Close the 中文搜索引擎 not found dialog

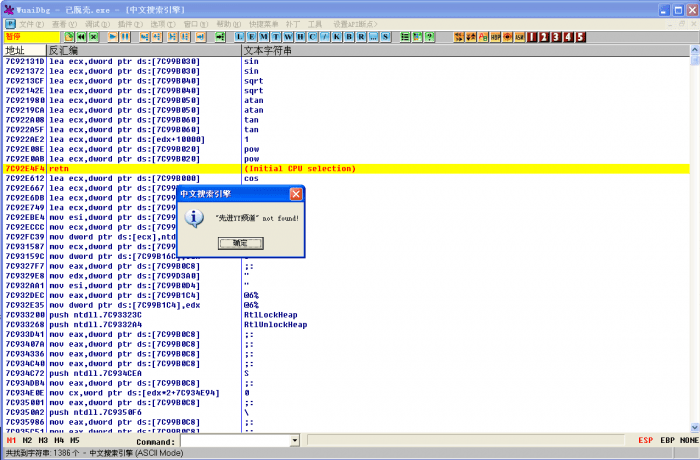pos(295,194)
